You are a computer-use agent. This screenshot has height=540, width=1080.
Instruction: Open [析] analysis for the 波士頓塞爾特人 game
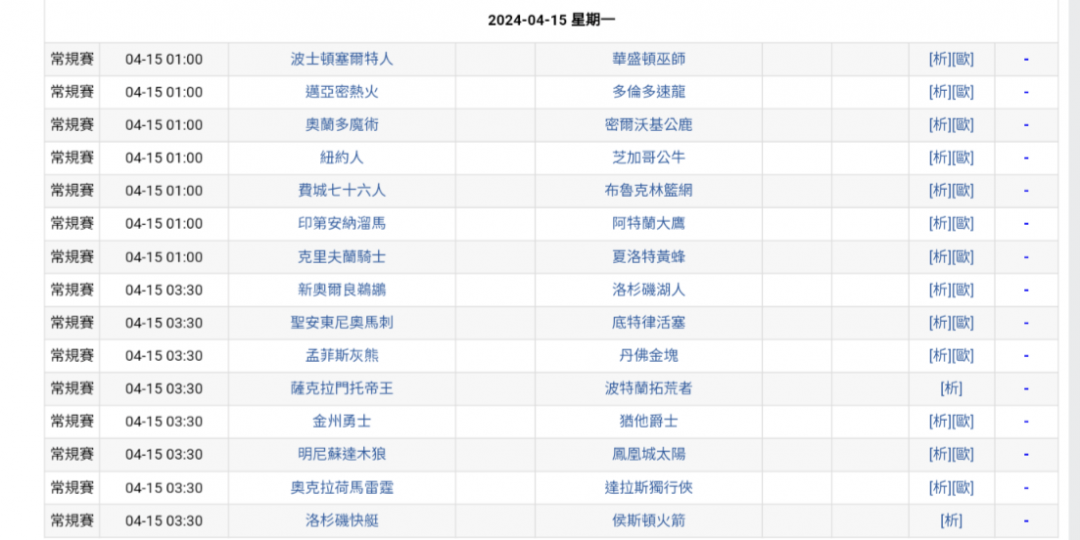pos(939,59)
